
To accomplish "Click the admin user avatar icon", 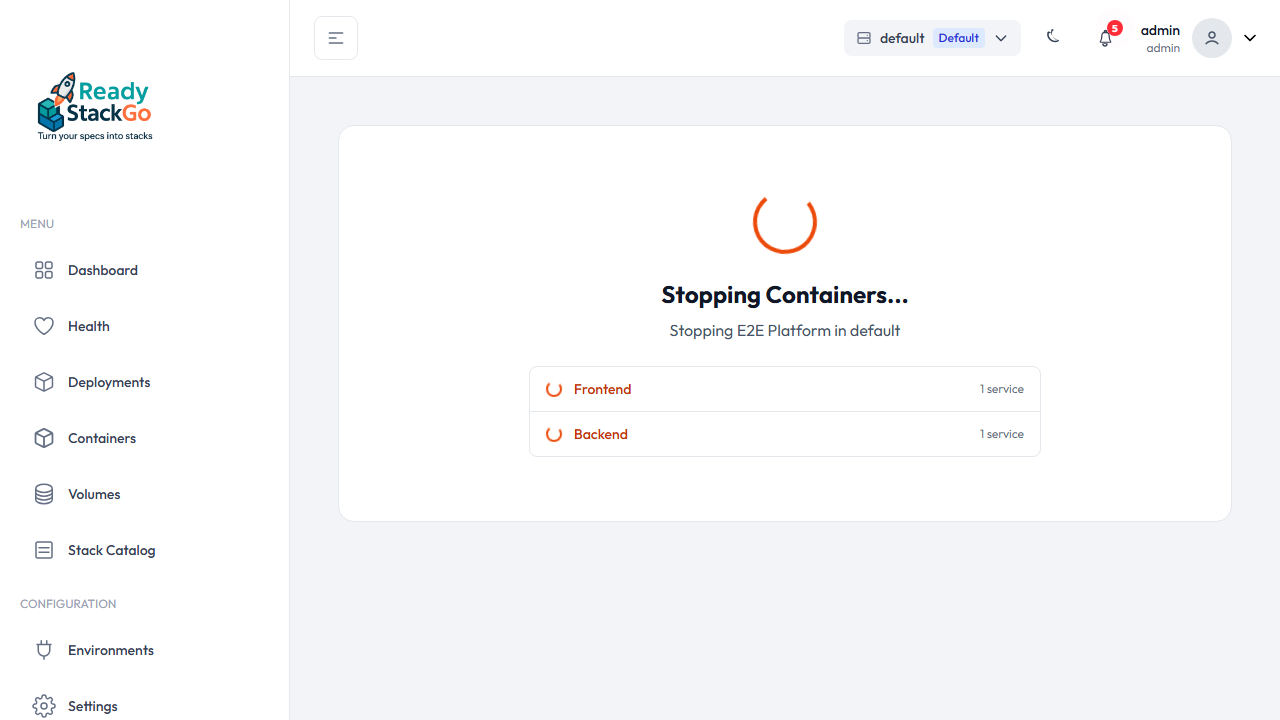I will [1211, 38].
